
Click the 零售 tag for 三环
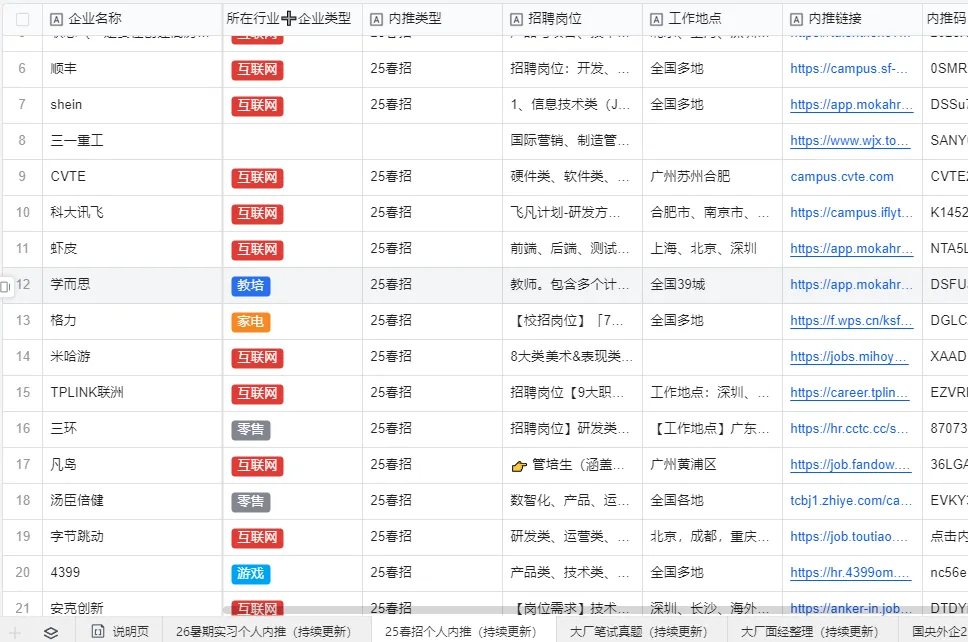tap(251, 429)
